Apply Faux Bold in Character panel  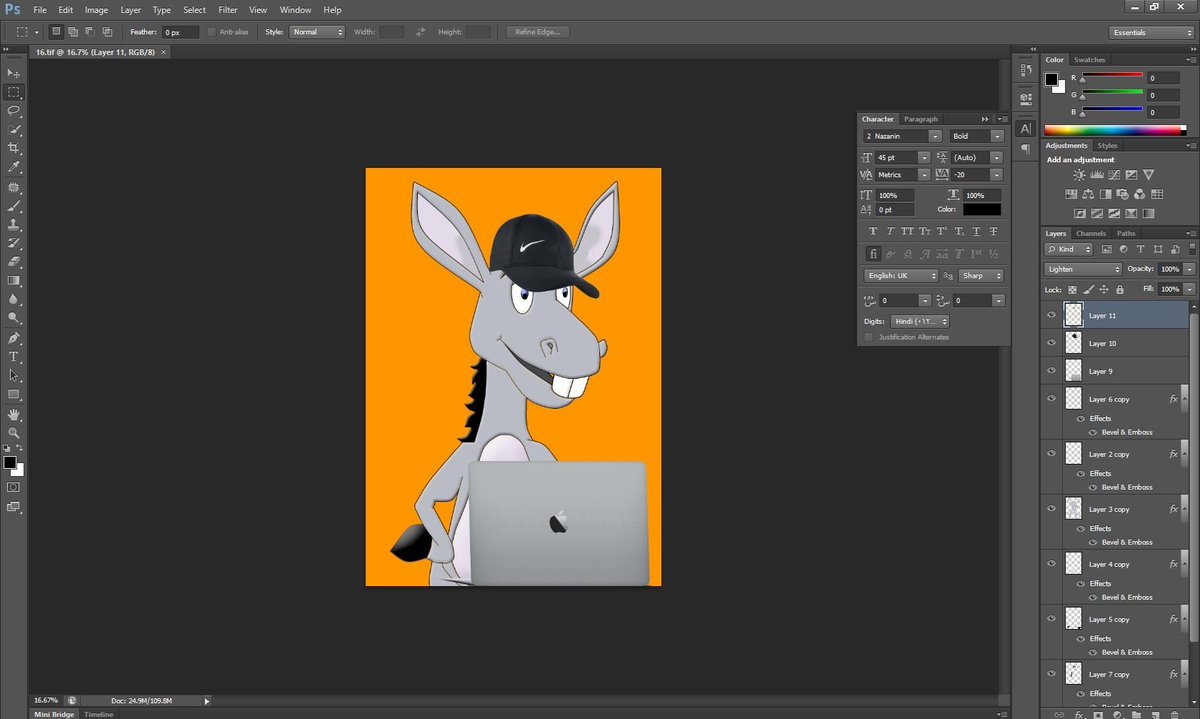pos(874,229)
